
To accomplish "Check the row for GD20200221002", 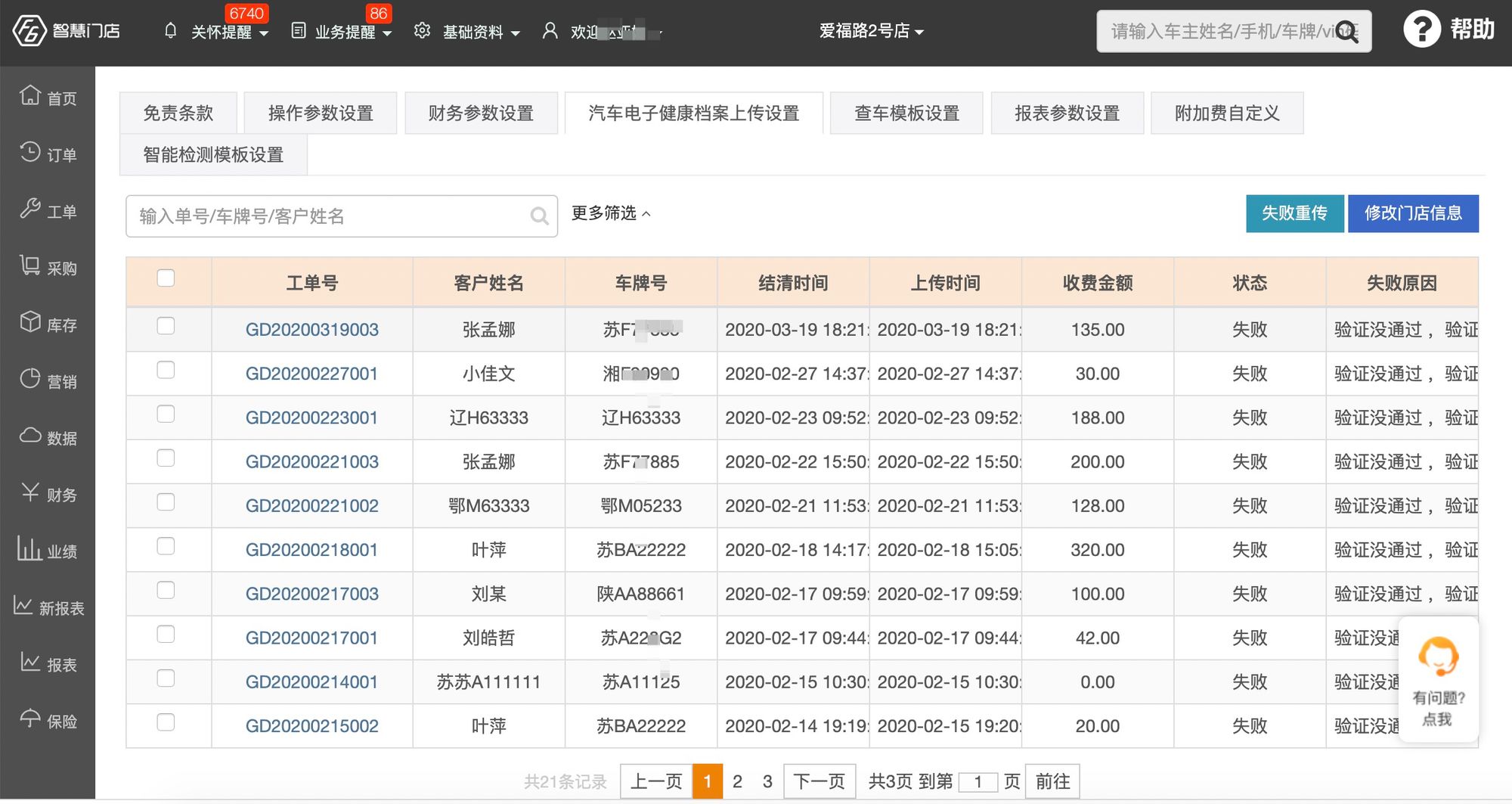I will coord(166,502).
